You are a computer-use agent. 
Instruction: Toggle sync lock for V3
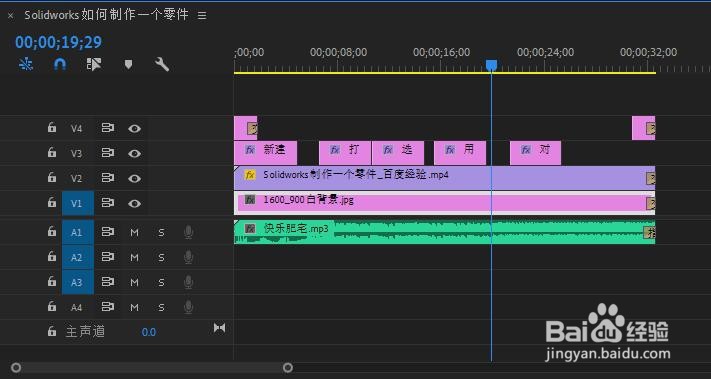click(107, 153)
